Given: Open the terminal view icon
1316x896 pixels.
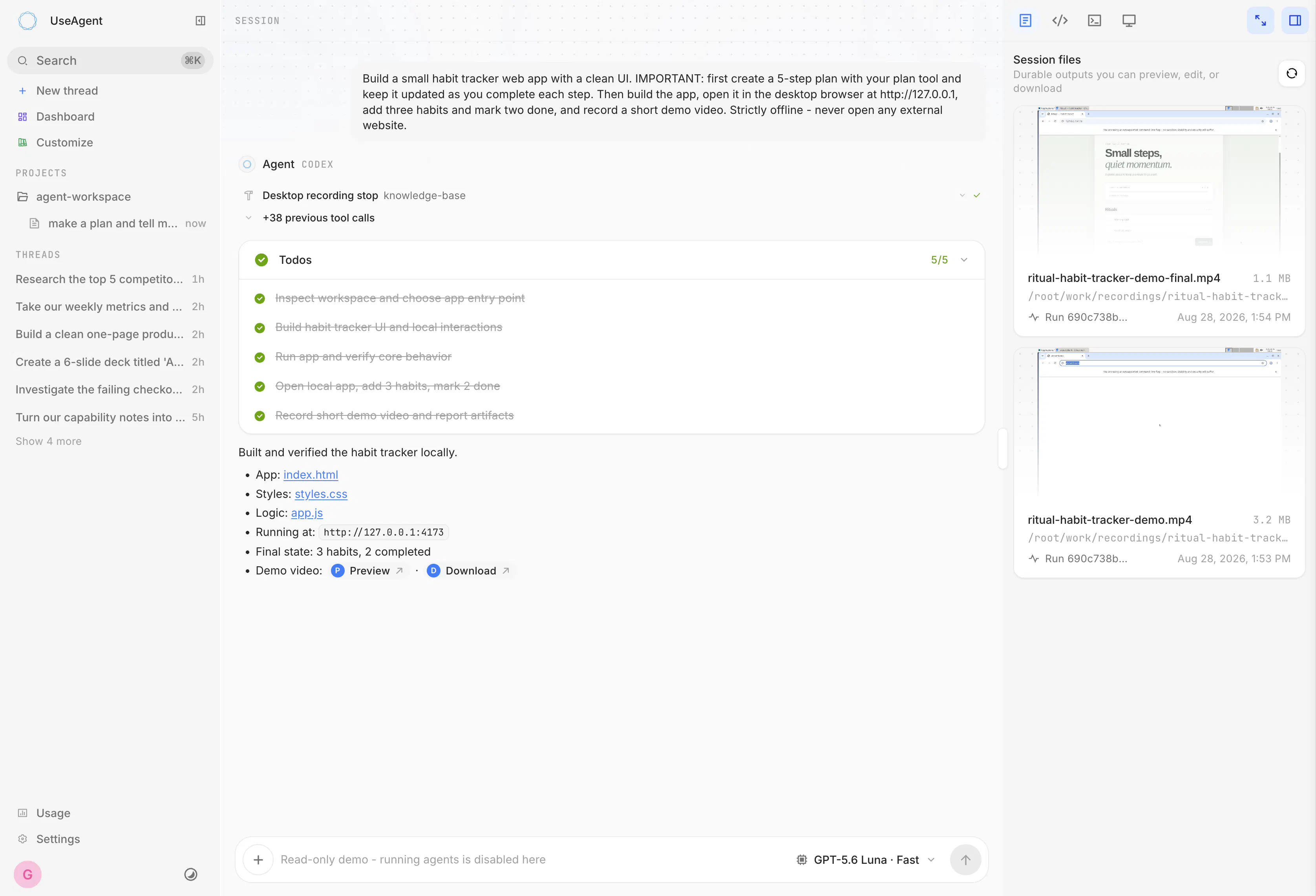Looking at the screenshot, I should pyautogui.click(x=1095, y=21).
